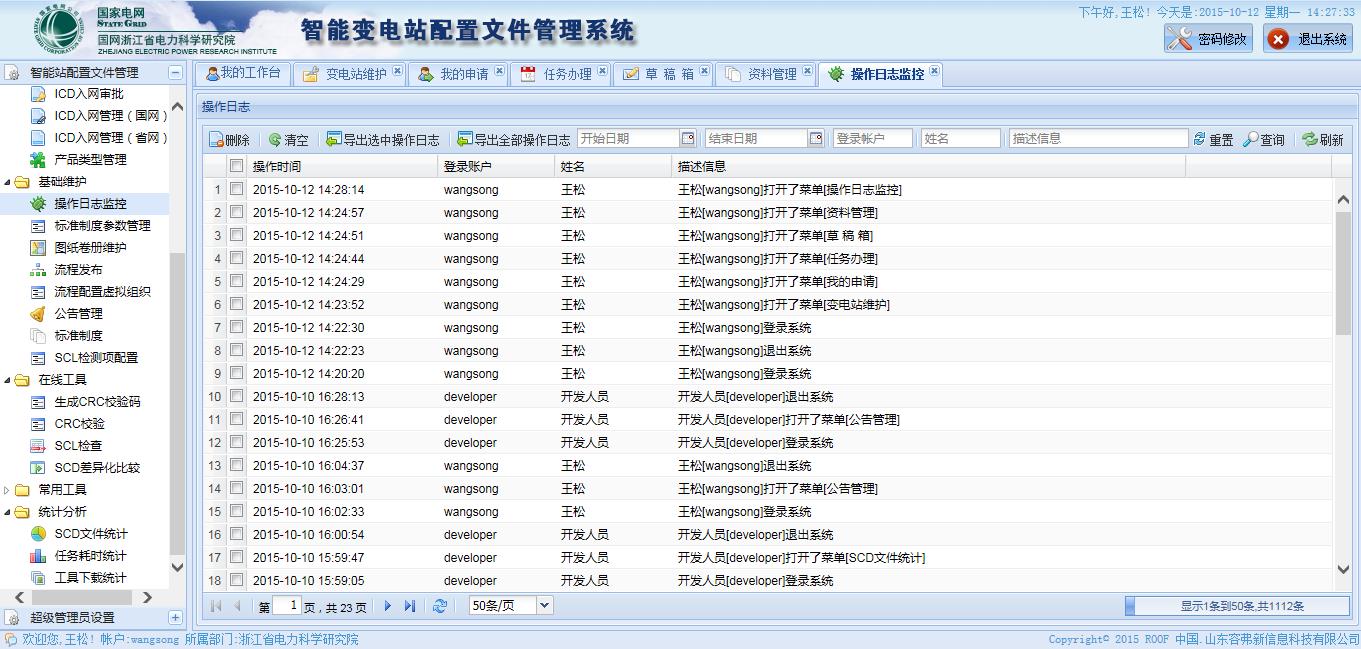
Task: Go to next page of logs
Action: pyautogui.click(x=388, y=606)
